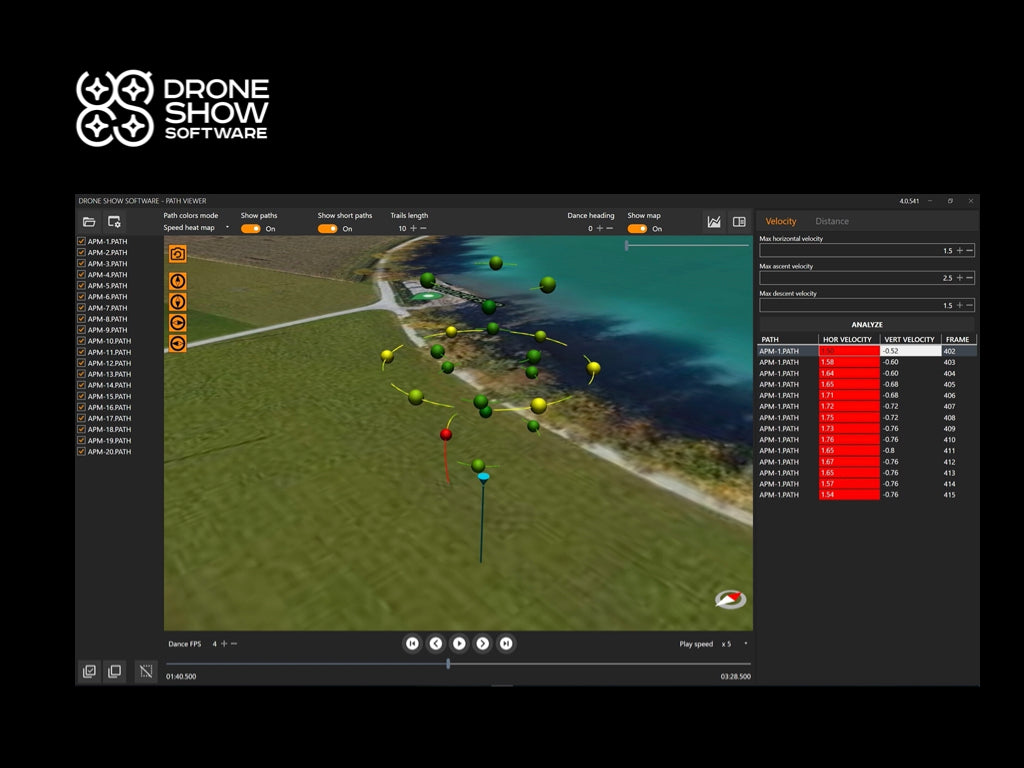Screen dimensions: 1024x768
Task: Select all paths icon
Action: coord(89,671)
